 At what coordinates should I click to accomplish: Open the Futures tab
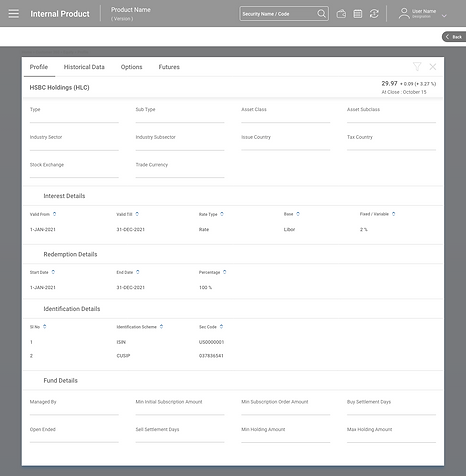(169, 67)
